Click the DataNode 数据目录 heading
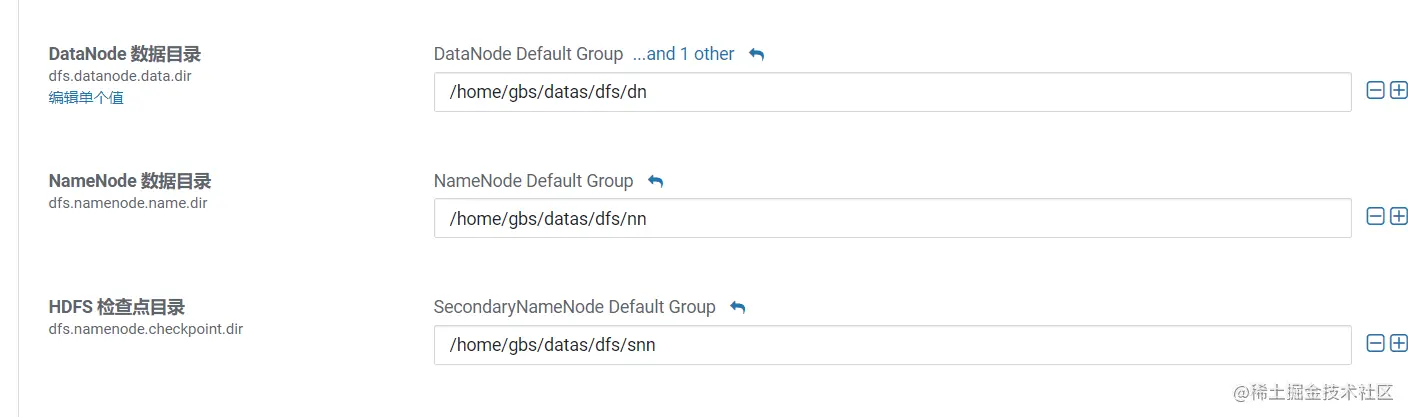 coord(124,54)
